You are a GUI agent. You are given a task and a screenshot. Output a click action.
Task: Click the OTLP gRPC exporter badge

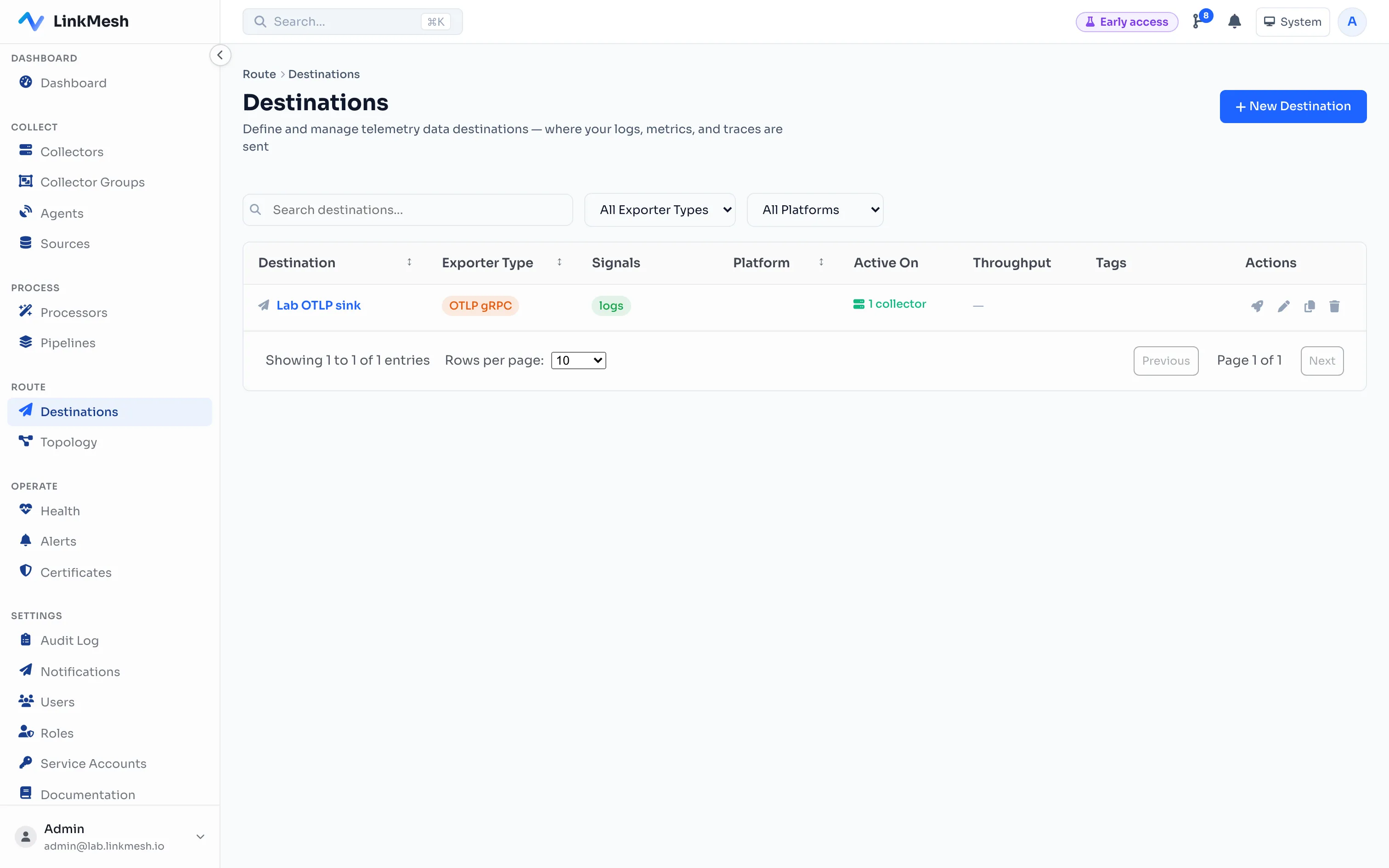click(x=480, y=305)
